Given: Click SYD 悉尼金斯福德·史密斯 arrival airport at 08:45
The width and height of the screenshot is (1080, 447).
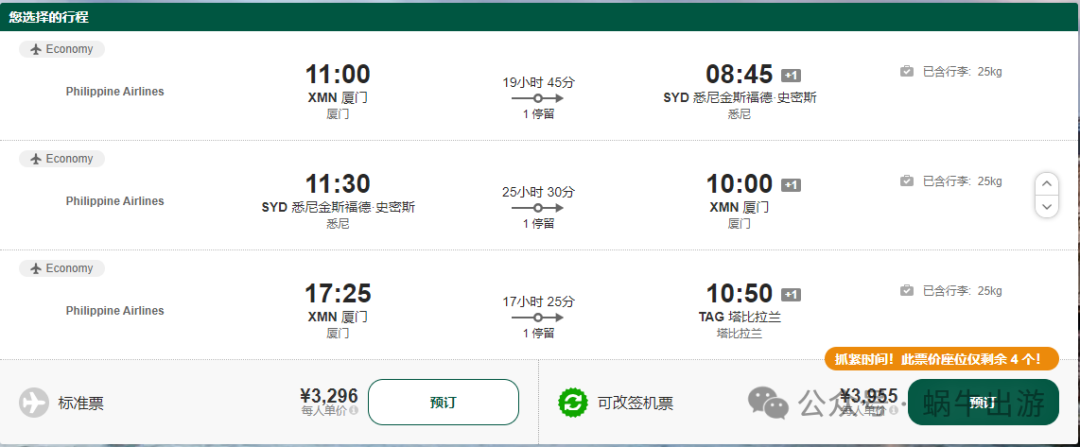Looking at the screenshot, I should point(740,98).
